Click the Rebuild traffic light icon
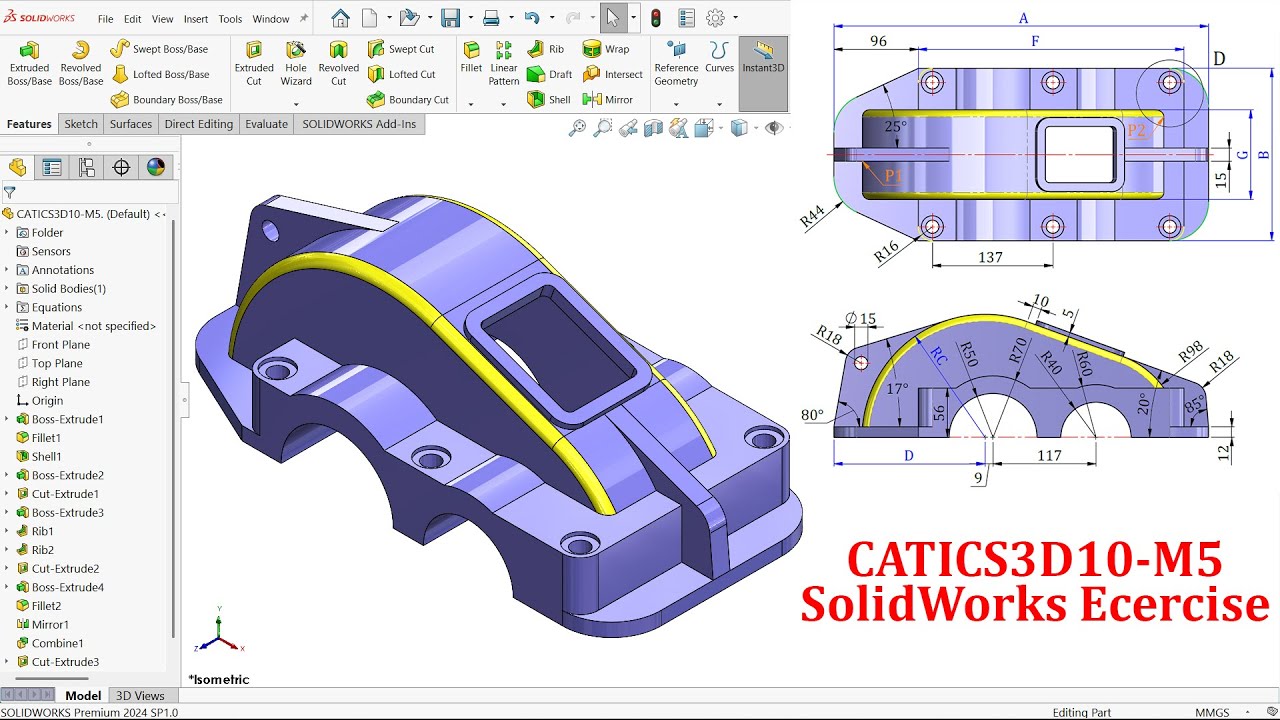The width and height of the screenshot is (1280, 720). coord(656,18)
